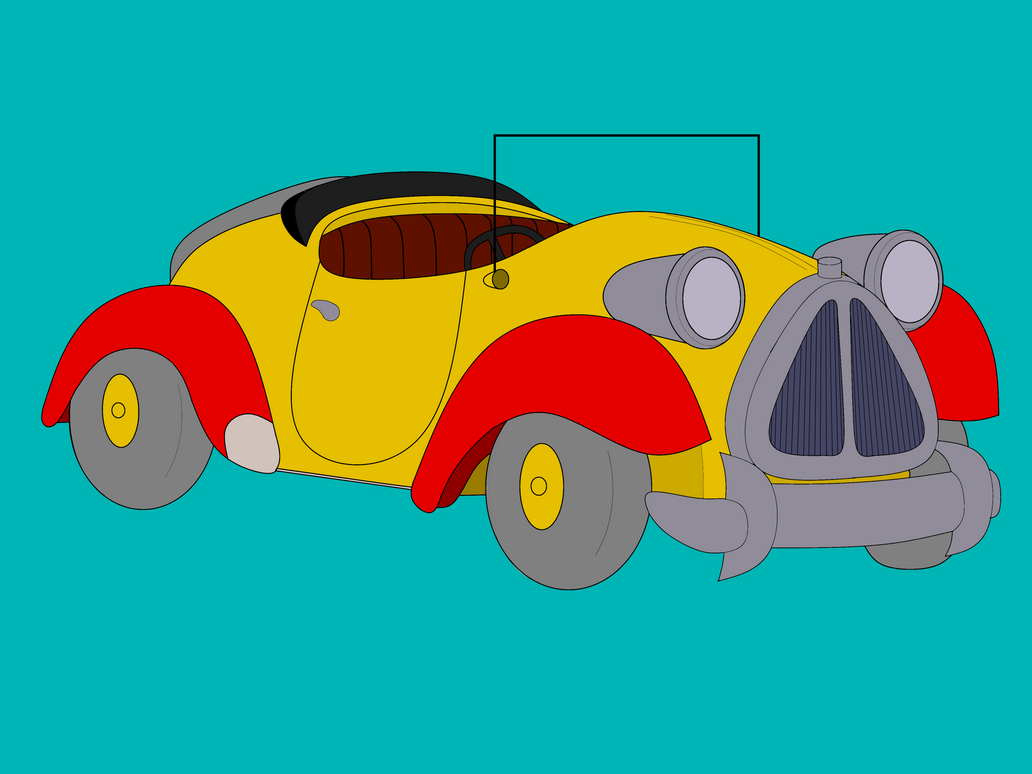Click the yellow hubcap on the rear wheel
This screenshot has height=774, width=1032.
(120, 411)
